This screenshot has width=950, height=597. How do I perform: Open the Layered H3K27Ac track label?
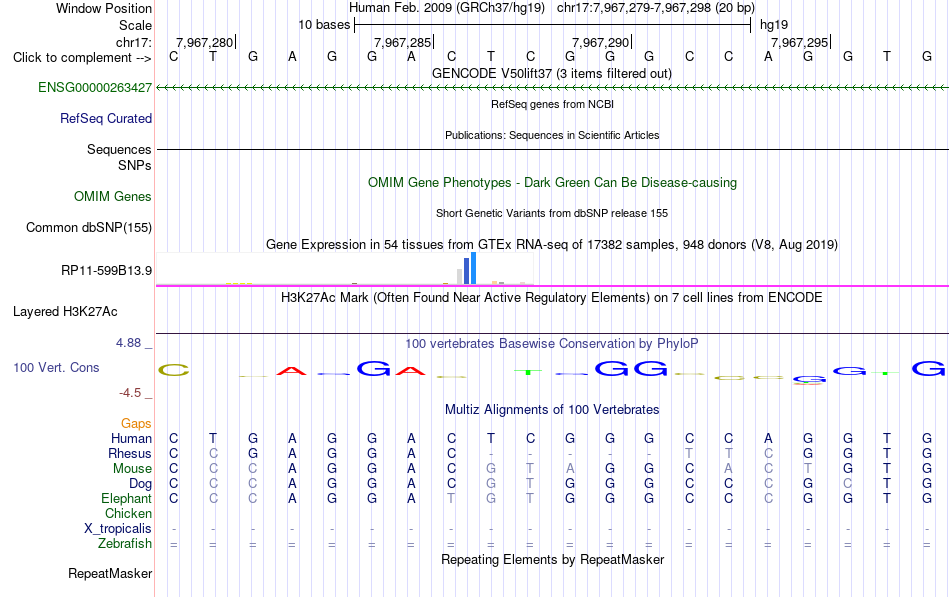tap(65, 312)
